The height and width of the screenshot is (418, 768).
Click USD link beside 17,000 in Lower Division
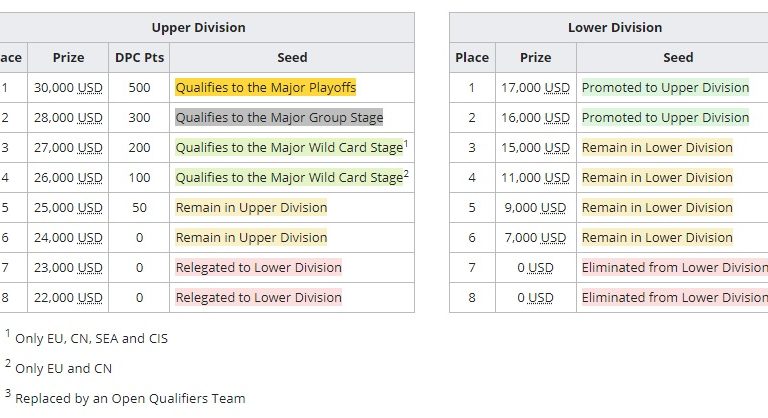[x=557, y=88]
